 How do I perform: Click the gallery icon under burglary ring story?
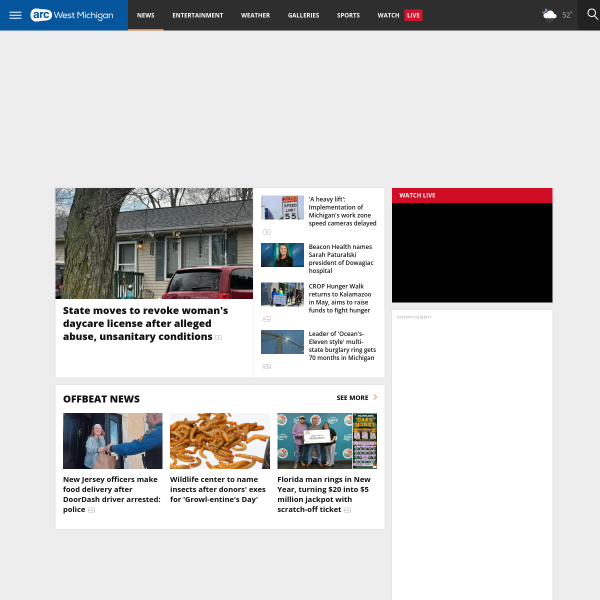click(x=267, y=366)
